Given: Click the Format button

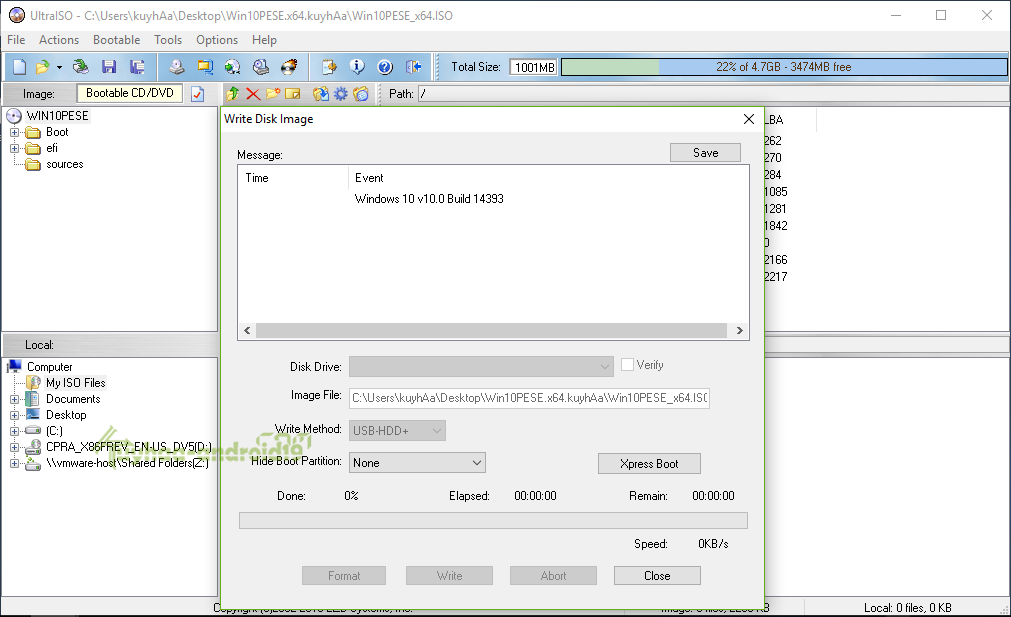Looking at the screenshot, I should pyautogui.click(x=344, y=576).
